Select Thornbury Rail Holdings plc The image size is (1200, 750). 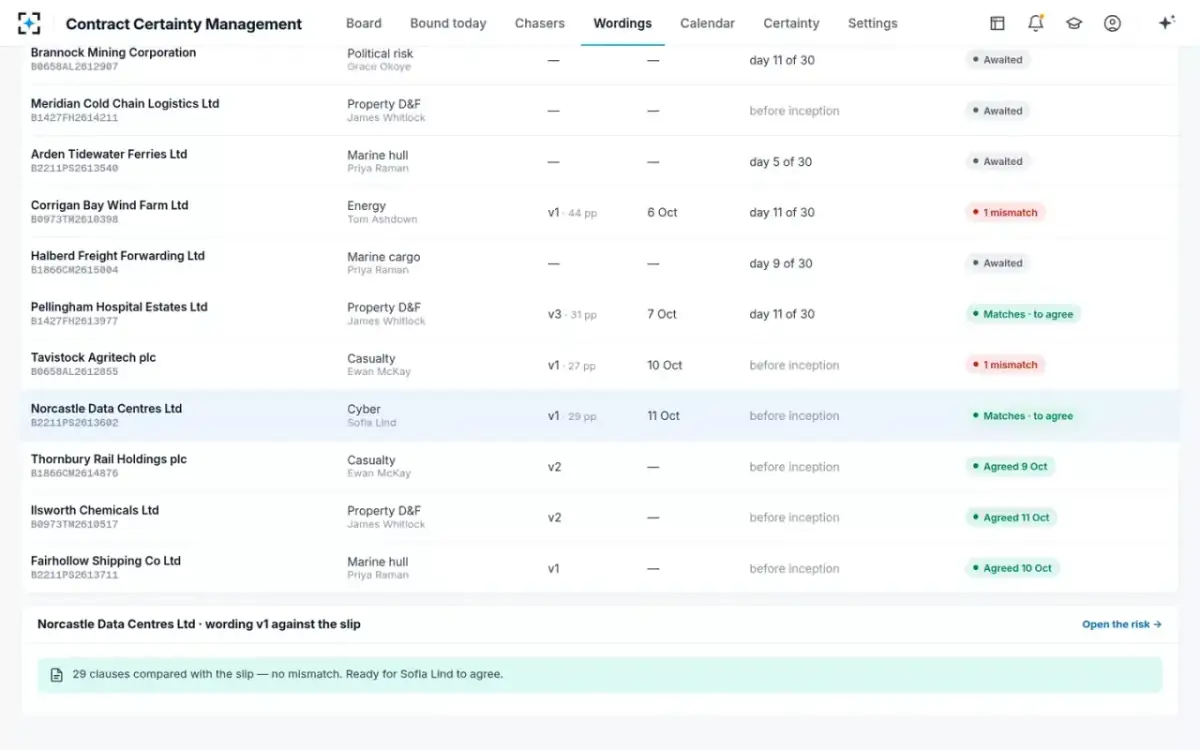click(x=109, y=459)
